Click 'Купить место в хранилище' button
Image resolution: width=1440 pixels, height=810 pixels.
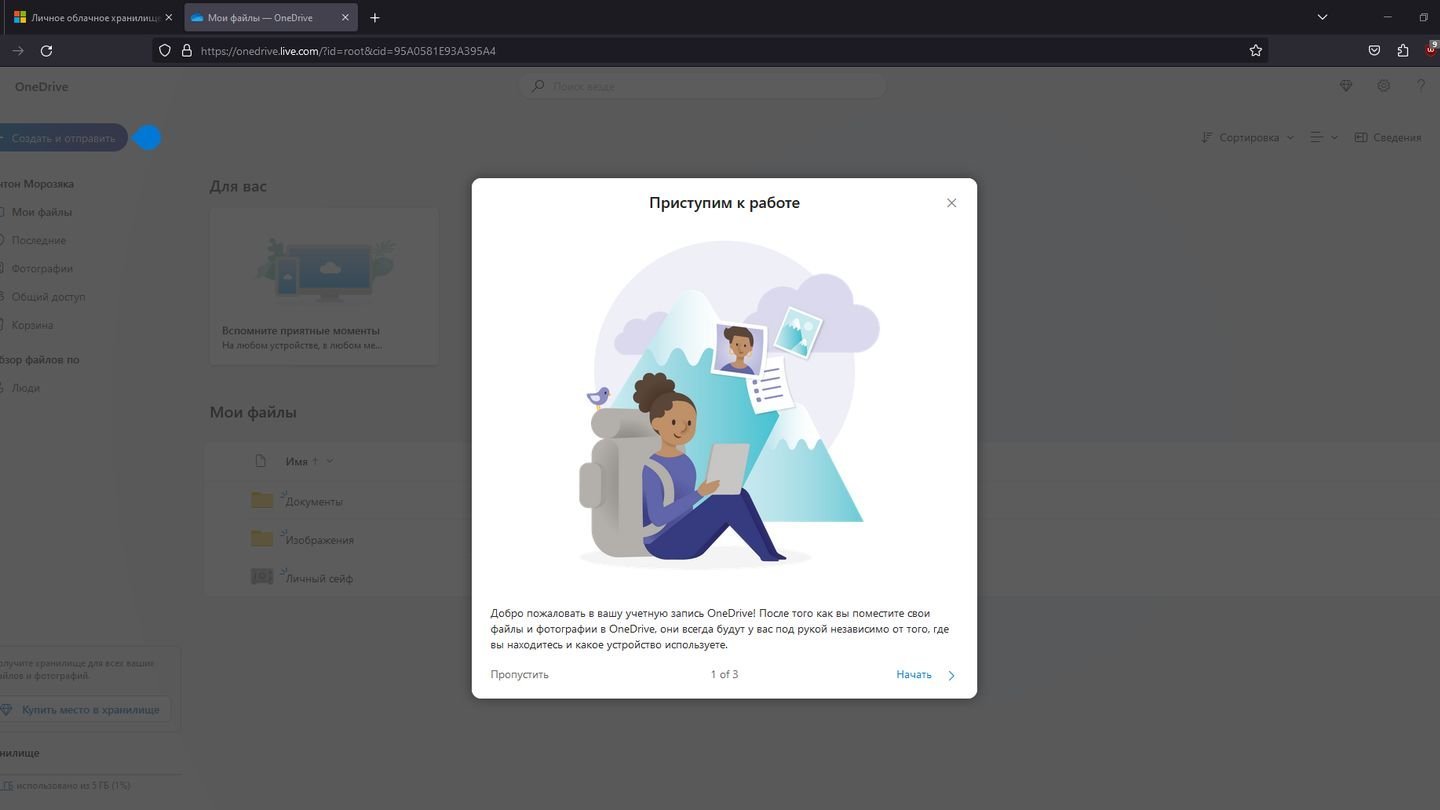(x=85, y=710)
